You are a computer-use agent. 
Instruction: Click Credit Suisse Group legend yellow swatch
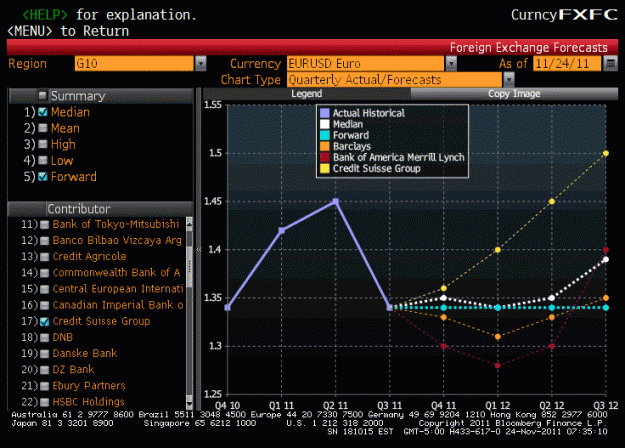click(325, 169)
